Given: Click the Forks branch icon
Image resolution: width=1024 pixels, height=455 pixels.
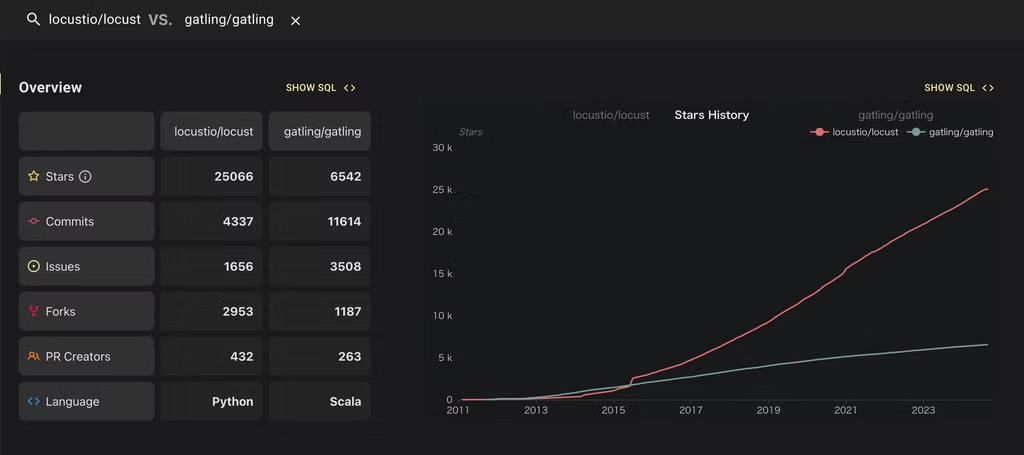Looking at the screenshot, I should tap(34, 311).
